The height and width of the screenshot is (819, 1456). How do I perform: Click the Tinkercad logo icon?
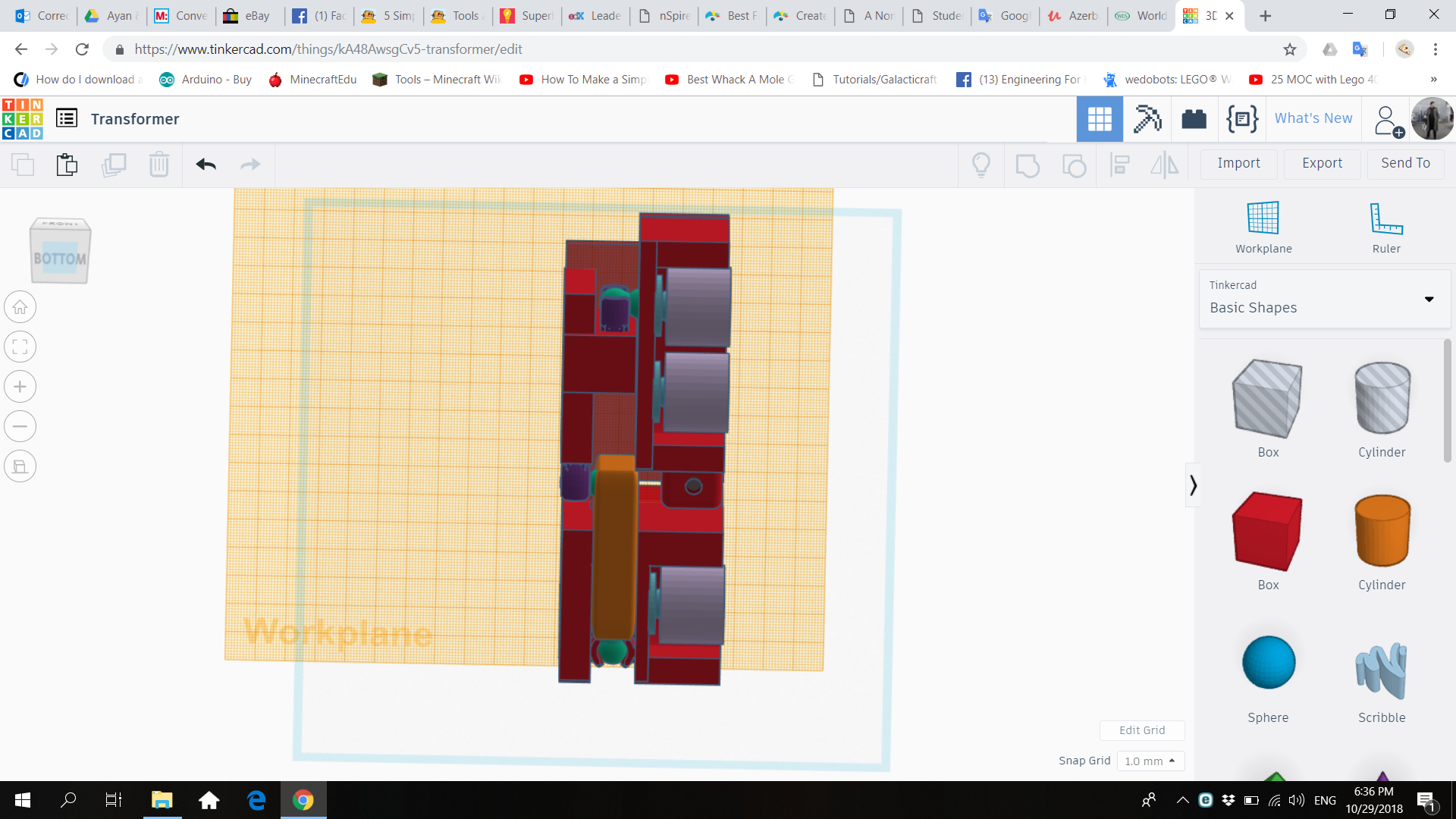(23, 119)
